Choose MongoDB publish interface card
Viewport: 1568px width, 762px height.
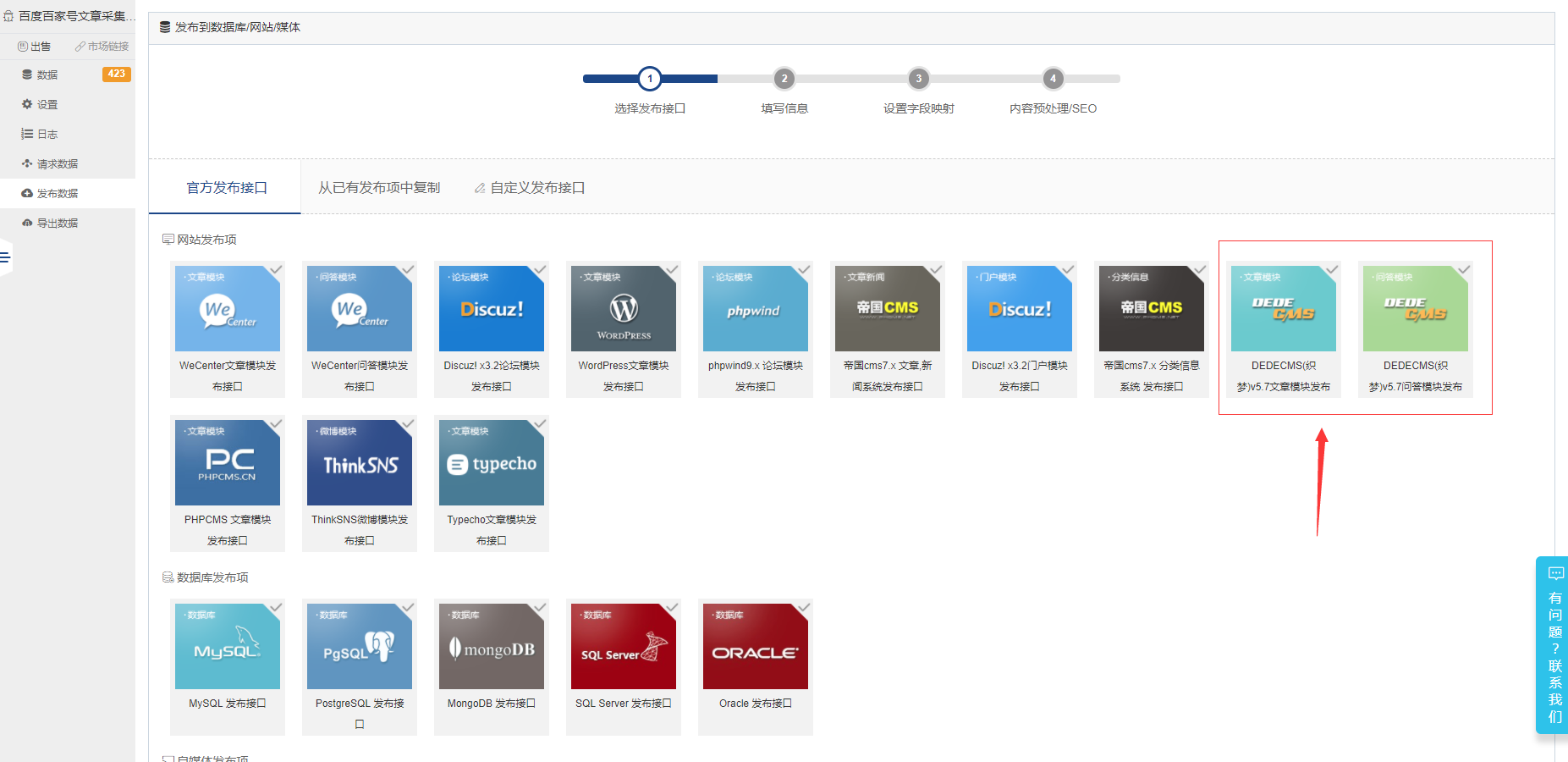[x=492, y=667]
